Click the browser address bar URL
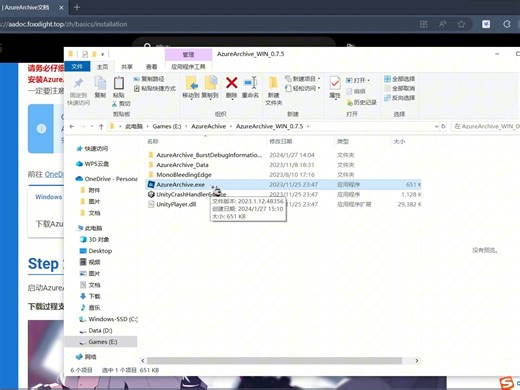This screenshot has width=520, height=390. (63, 24)
